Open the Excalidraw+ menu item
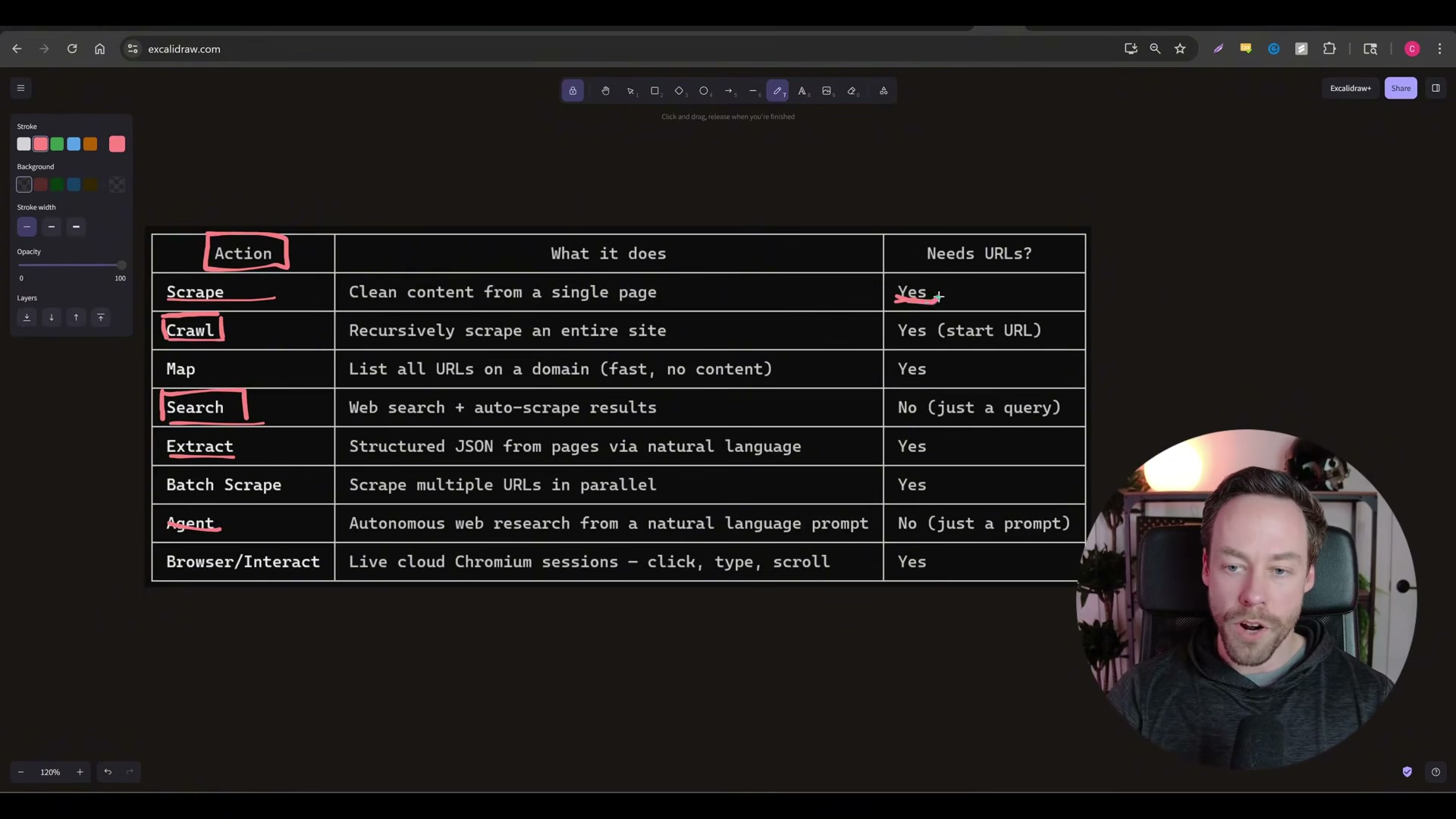The height and width of the screenshot is (819, 1456). point(1350,88)
